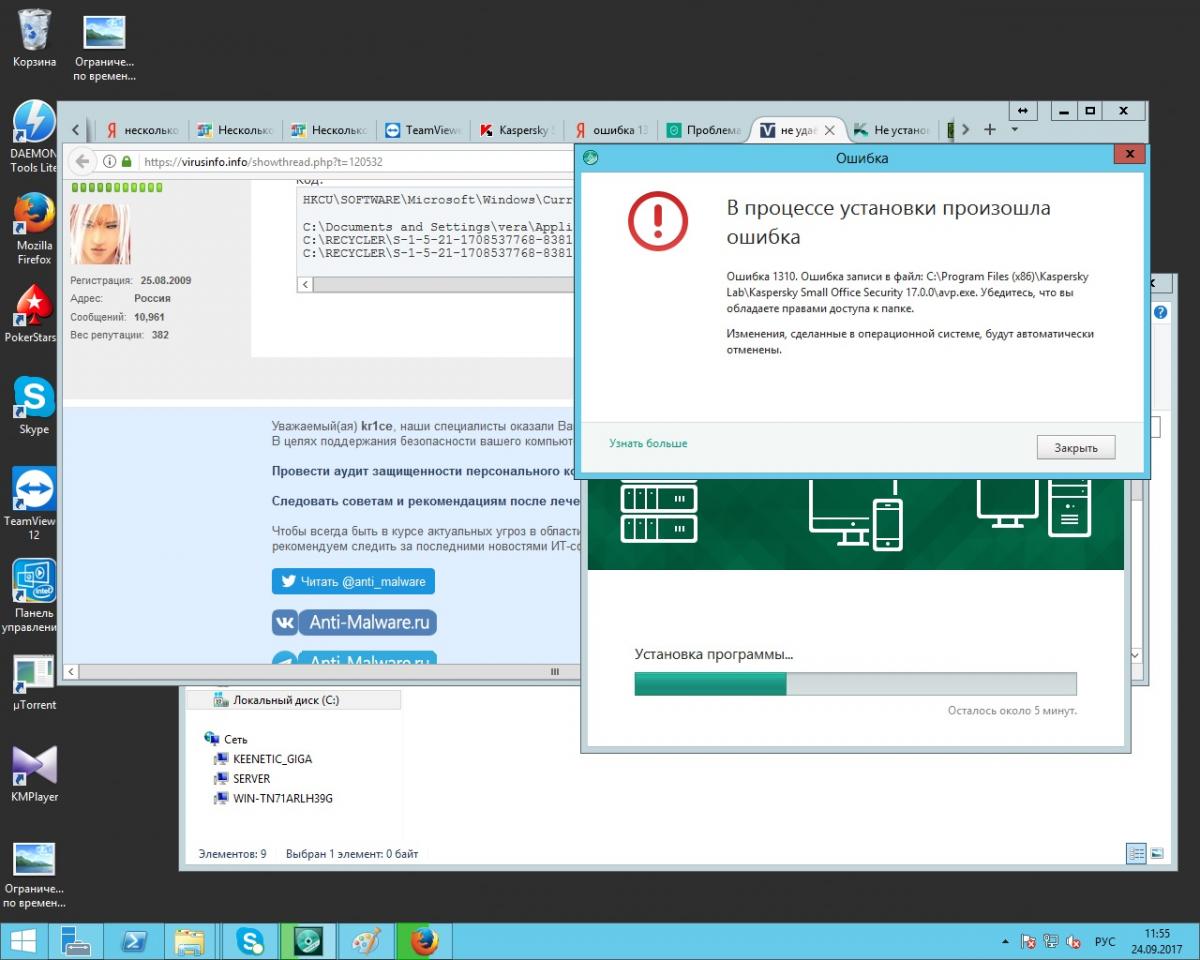
Task: Switch to Проблема tab
Action: pyautogui.click(x=704, y=130)
